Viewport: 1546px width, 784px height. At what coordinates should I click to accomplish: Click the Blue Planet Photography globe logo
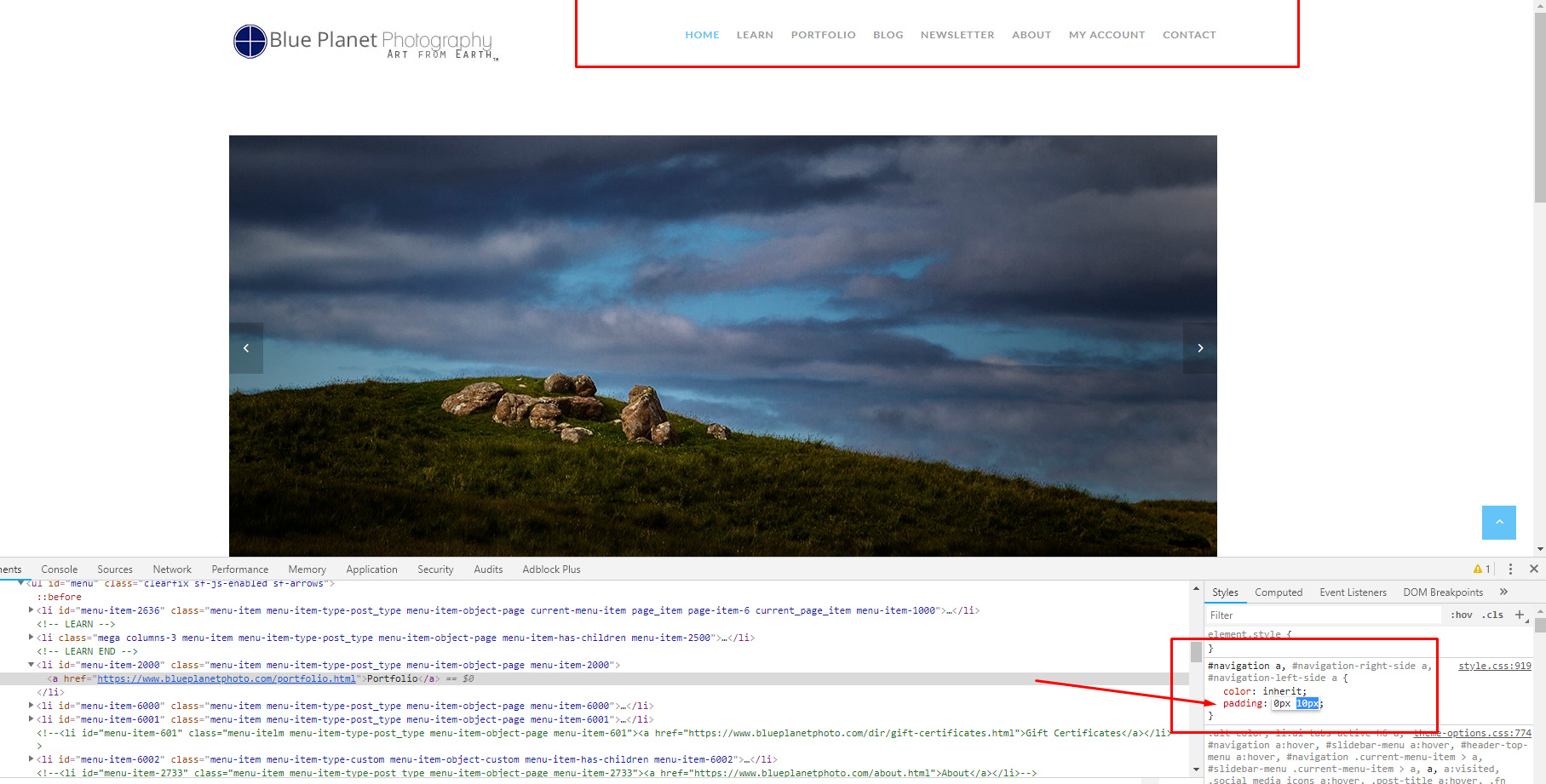250,41
